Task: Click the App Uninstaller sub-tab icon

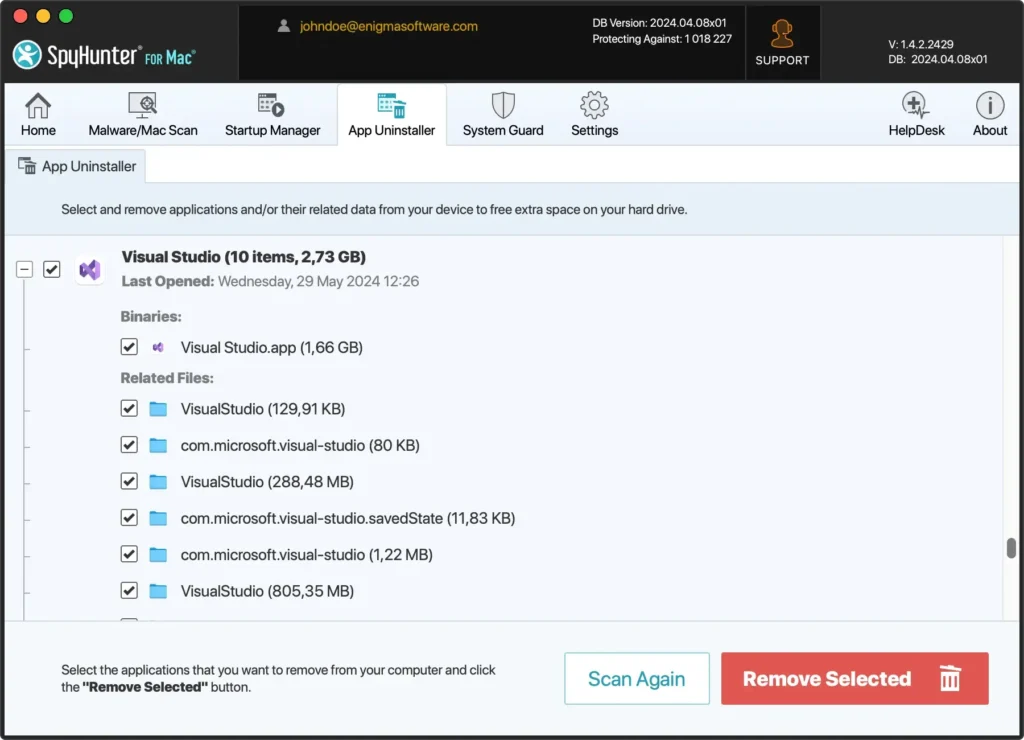Action: point(27,166)
